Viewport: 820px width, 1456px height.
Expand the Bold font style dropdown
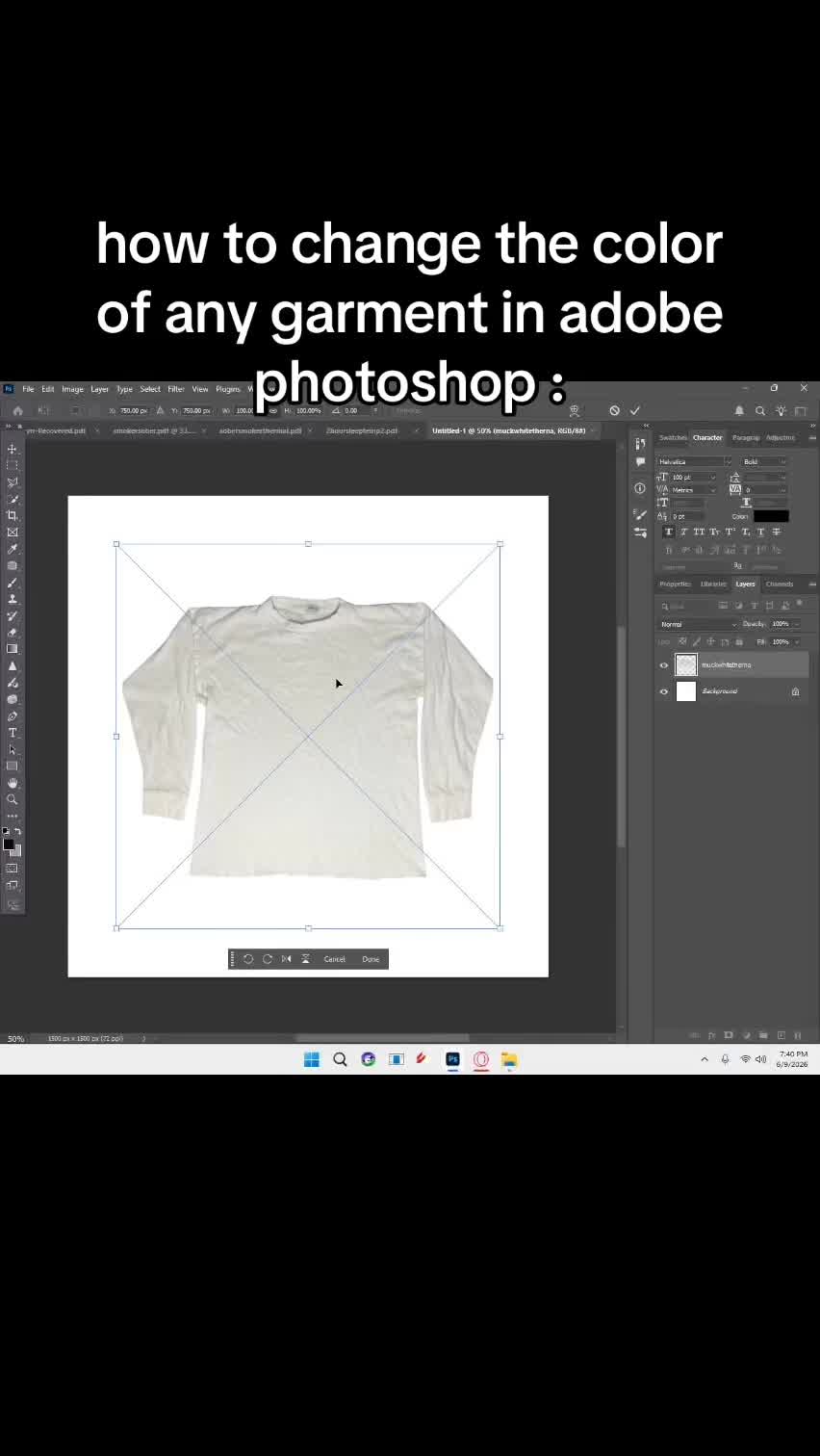coord(764,461)
